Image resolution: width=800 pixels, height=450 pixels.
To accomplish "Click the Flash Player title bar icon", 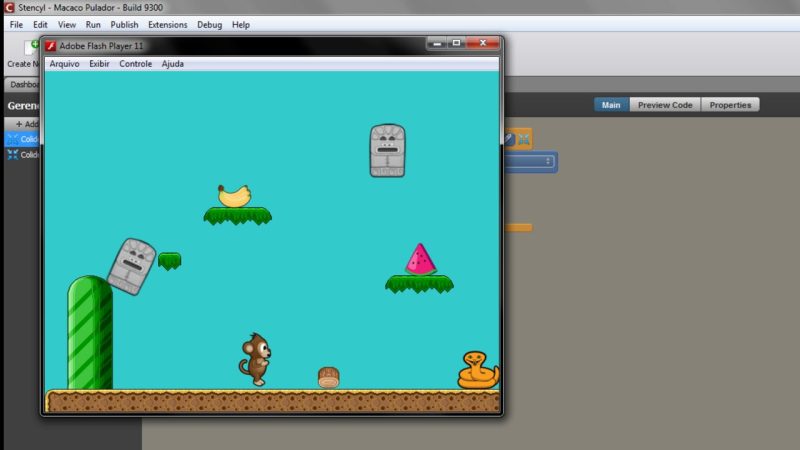I will (x=51, y=46).
